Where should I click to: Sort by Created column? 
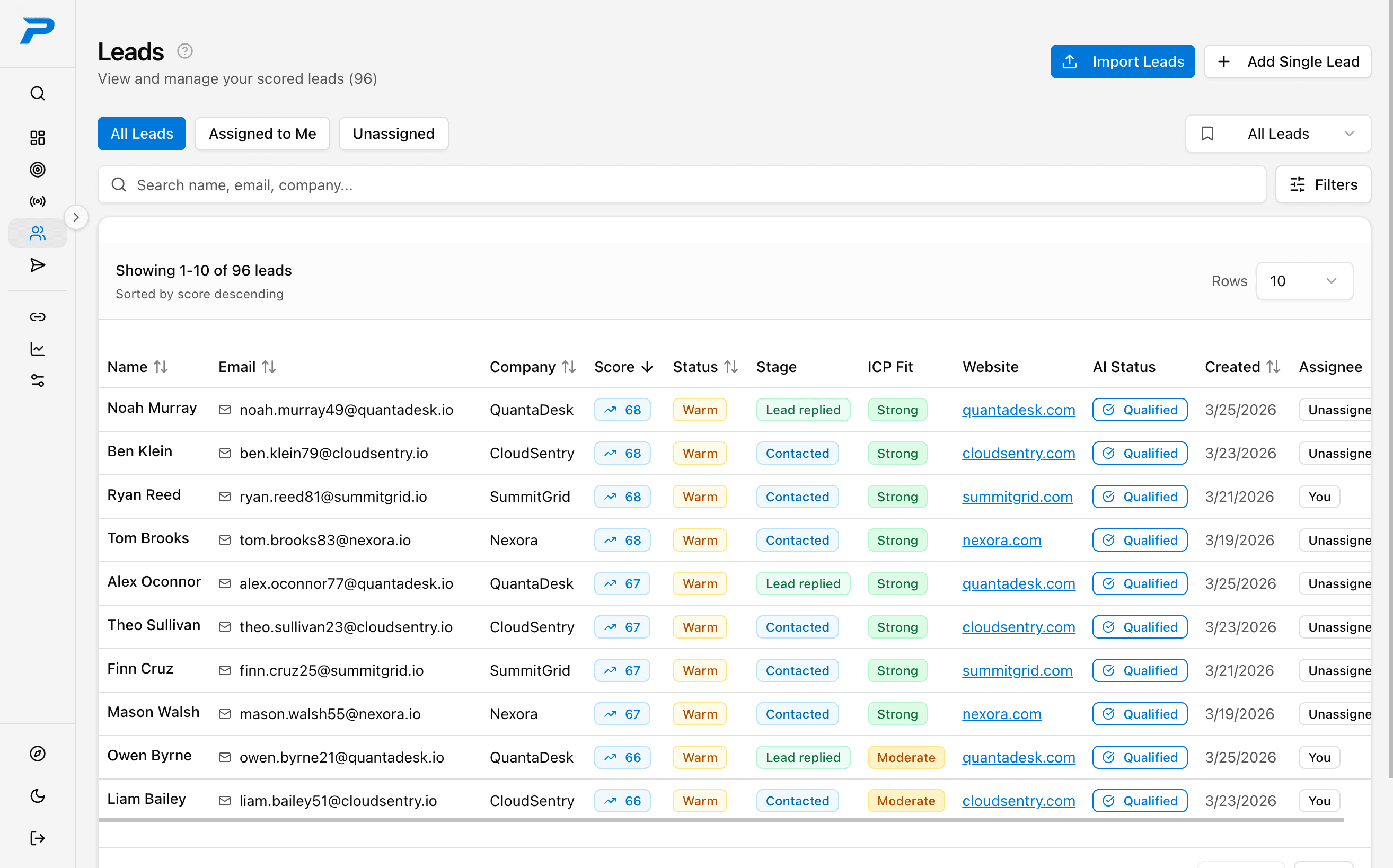coord(1242,367)
